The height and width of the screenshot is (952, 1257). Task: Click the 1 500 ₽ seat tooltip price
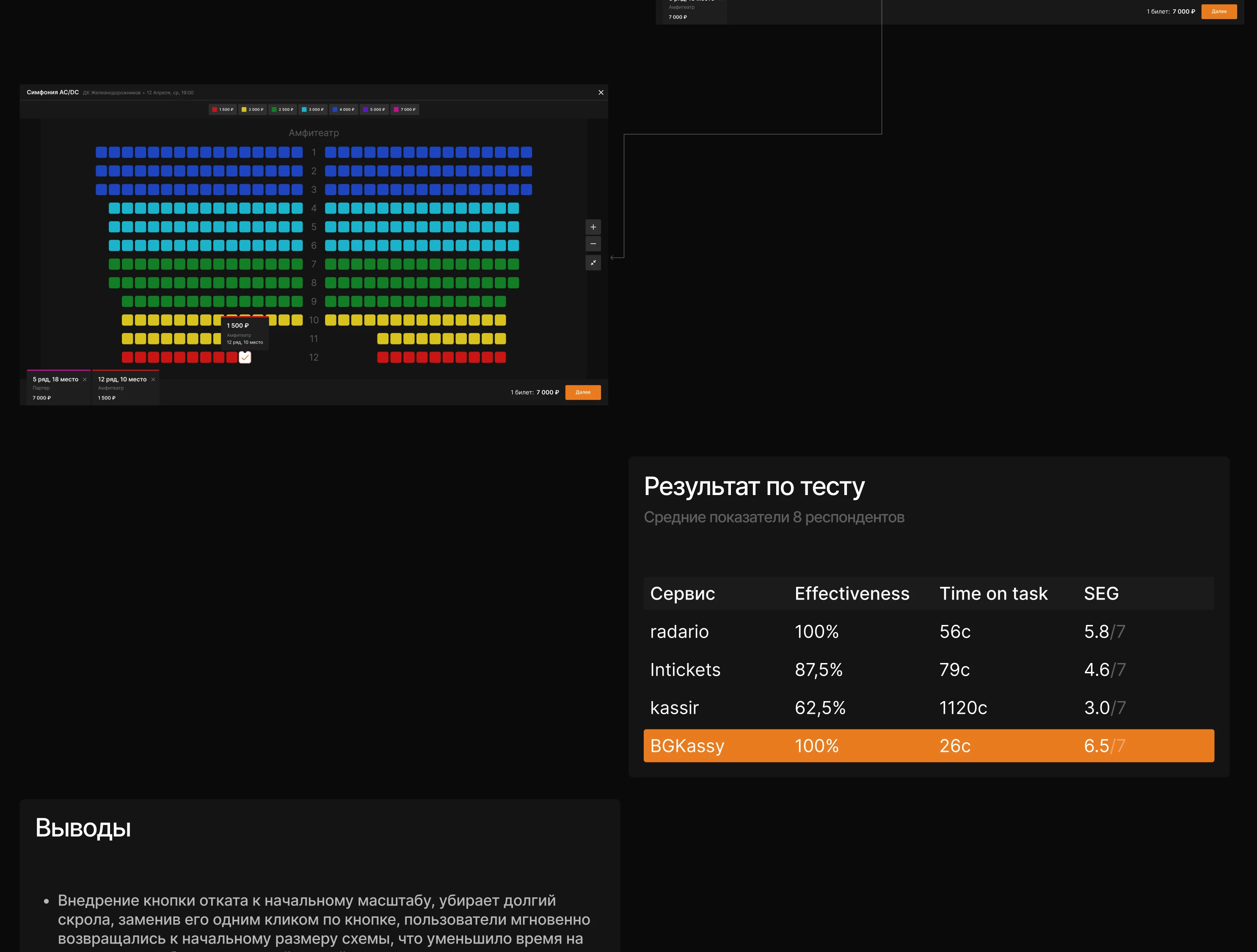click(237, 325)
